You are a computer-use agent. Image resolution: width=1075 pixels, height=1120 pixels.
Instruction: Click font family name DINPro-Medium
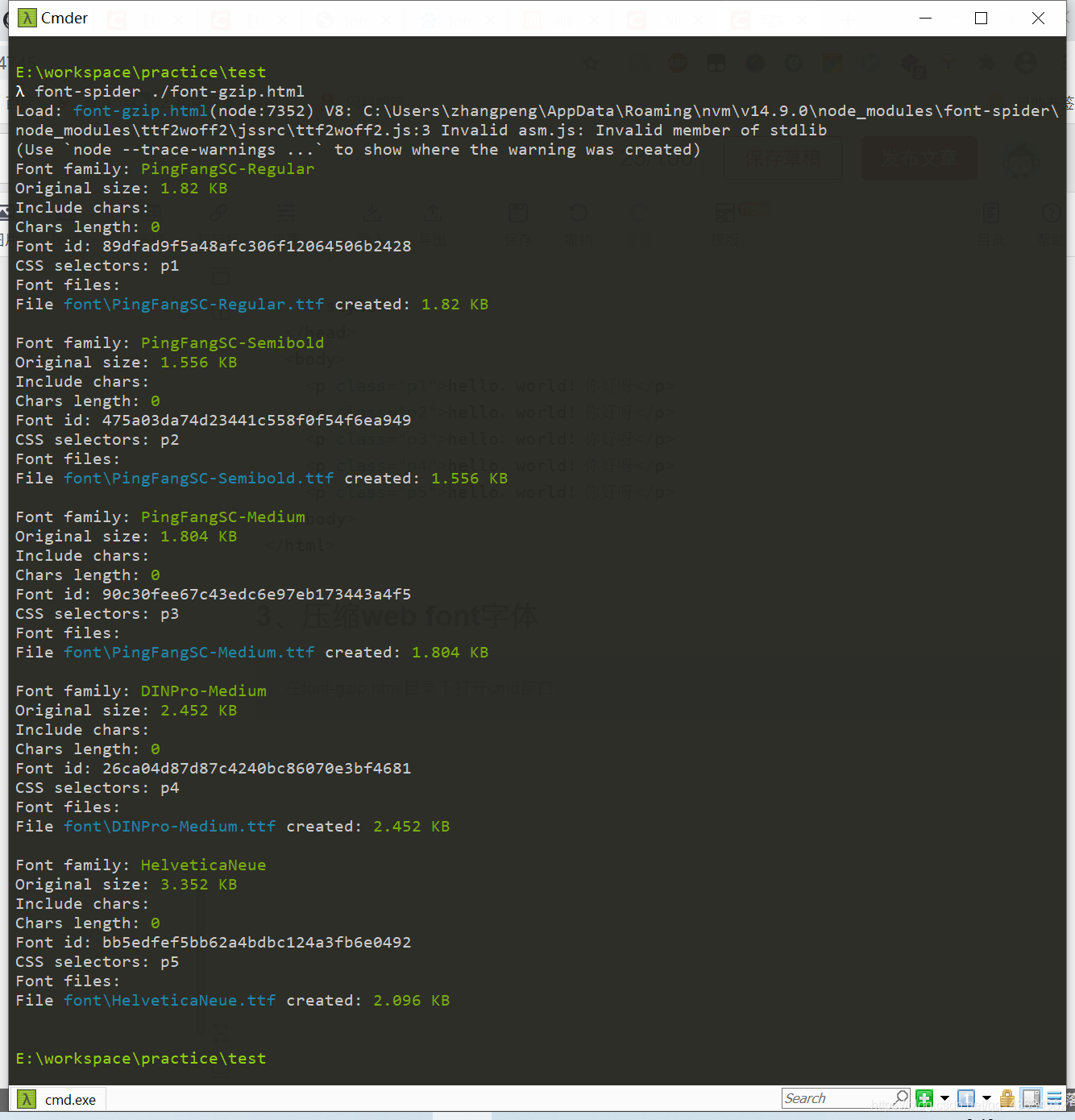[x=203, y=691]
